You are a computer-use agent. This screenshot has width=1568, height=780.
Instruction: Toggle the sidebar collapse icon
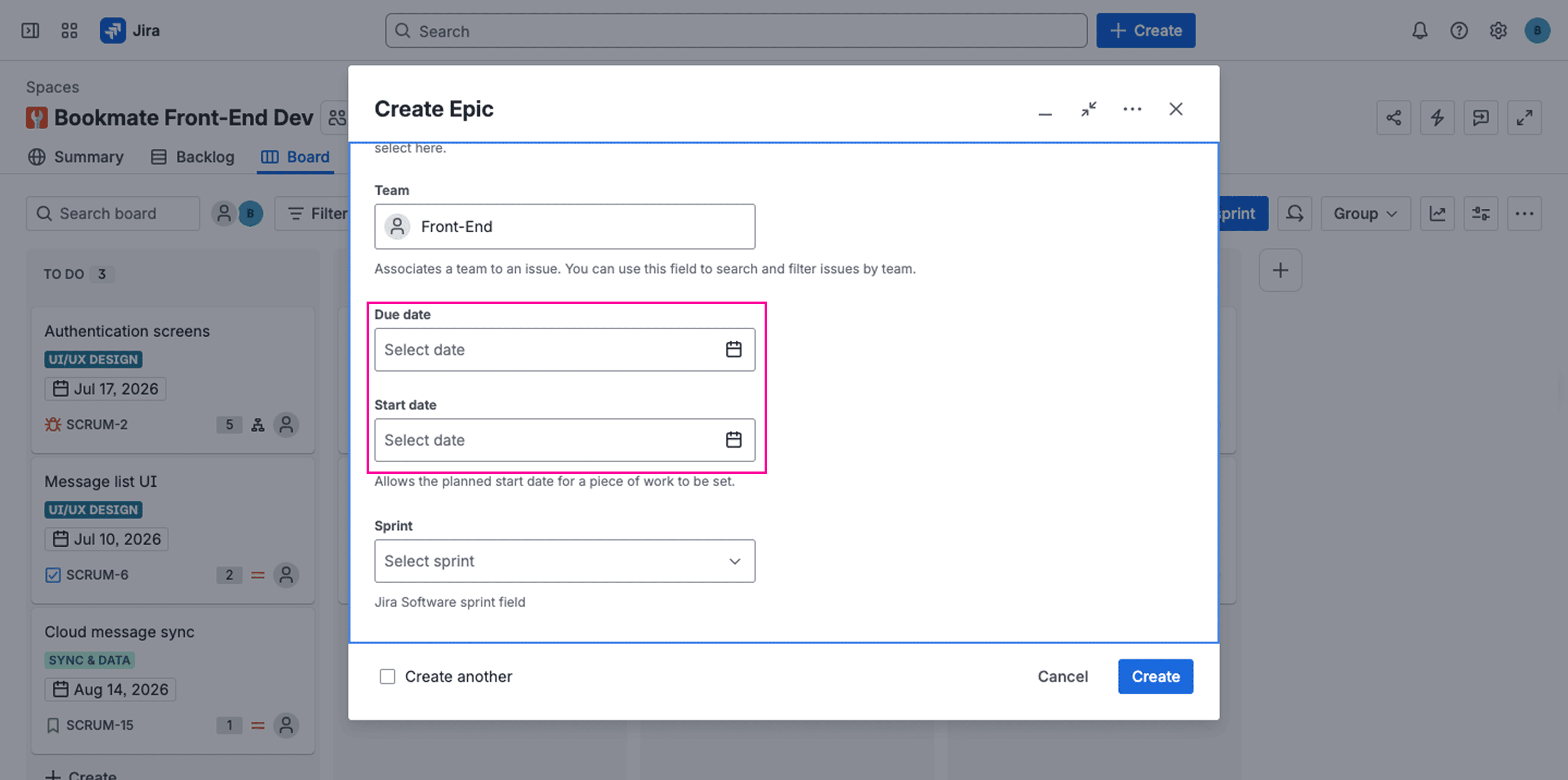[x=30, y=30]
